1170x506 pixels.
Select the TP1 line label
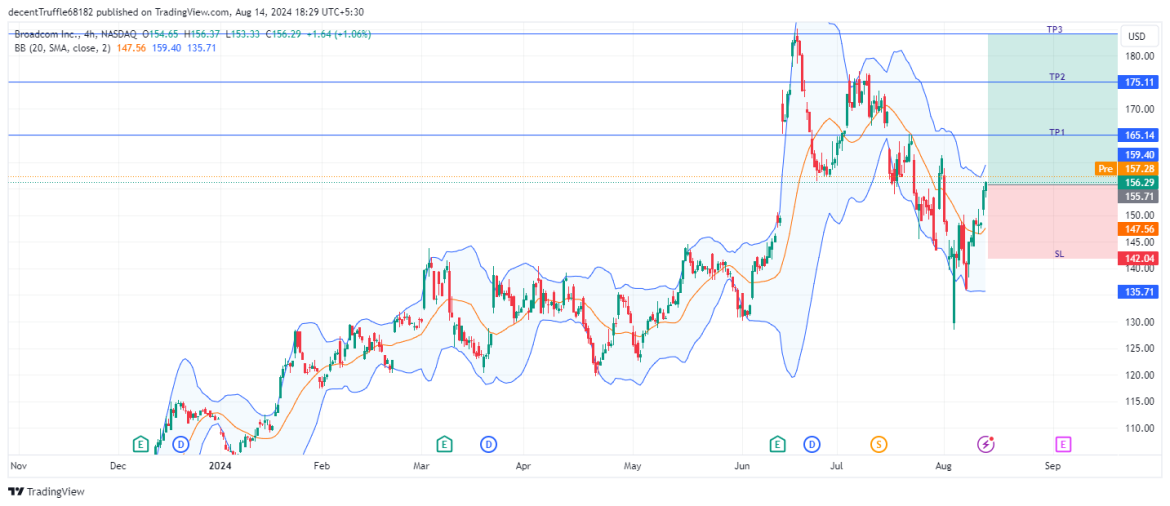click(1057, 132)
